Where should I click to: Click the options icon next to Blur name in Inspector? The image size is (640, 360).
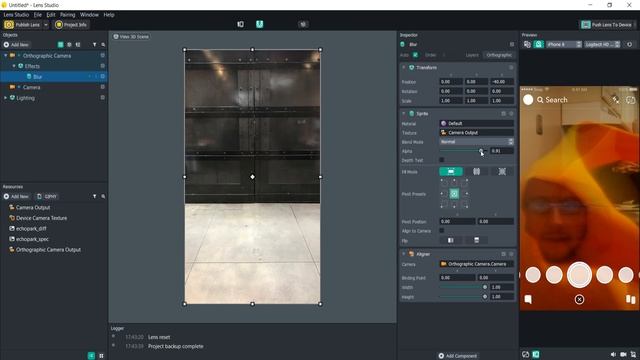tap(512, 44)
